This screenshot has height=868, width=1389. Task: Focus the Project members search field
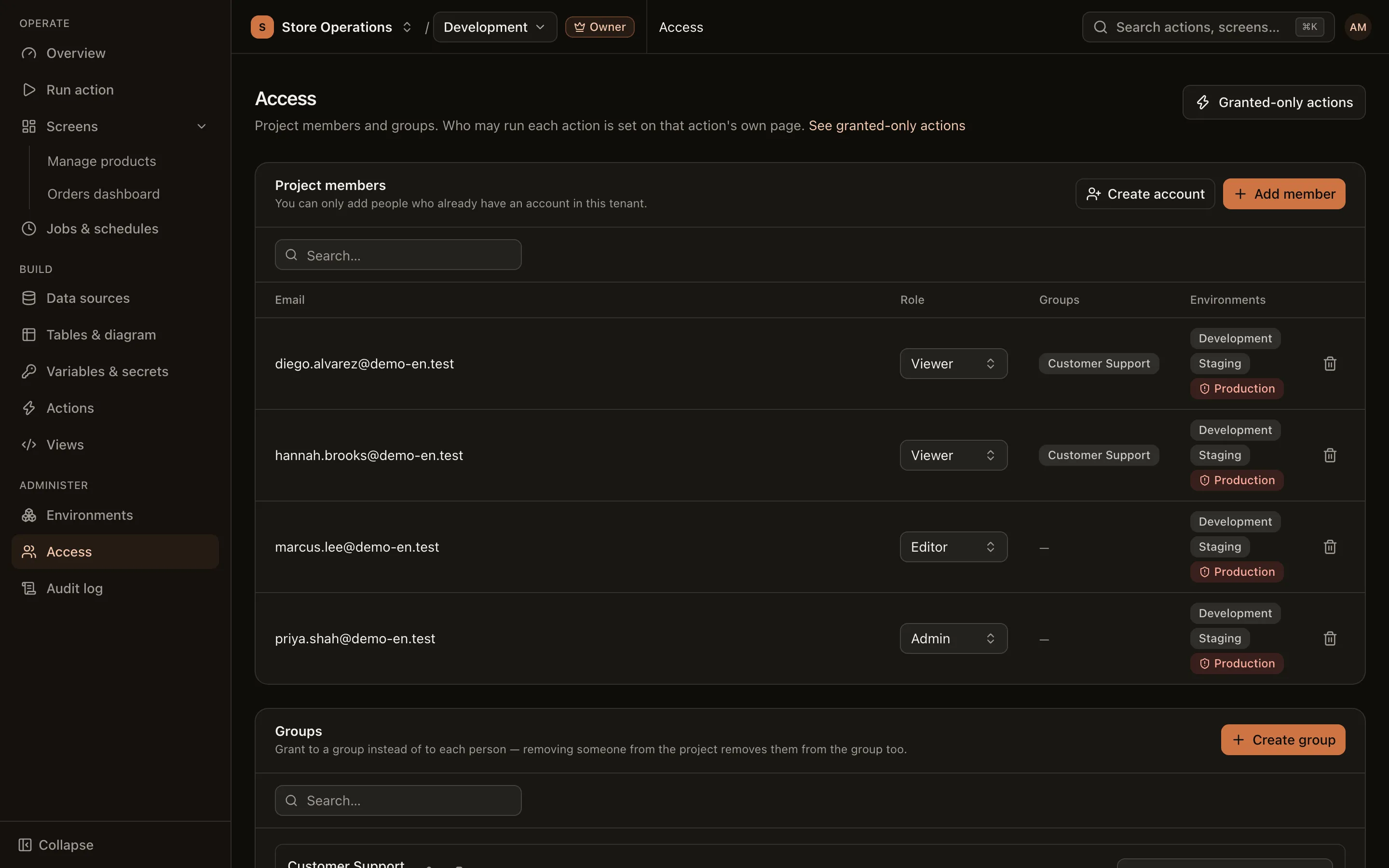tap(398, 255)
